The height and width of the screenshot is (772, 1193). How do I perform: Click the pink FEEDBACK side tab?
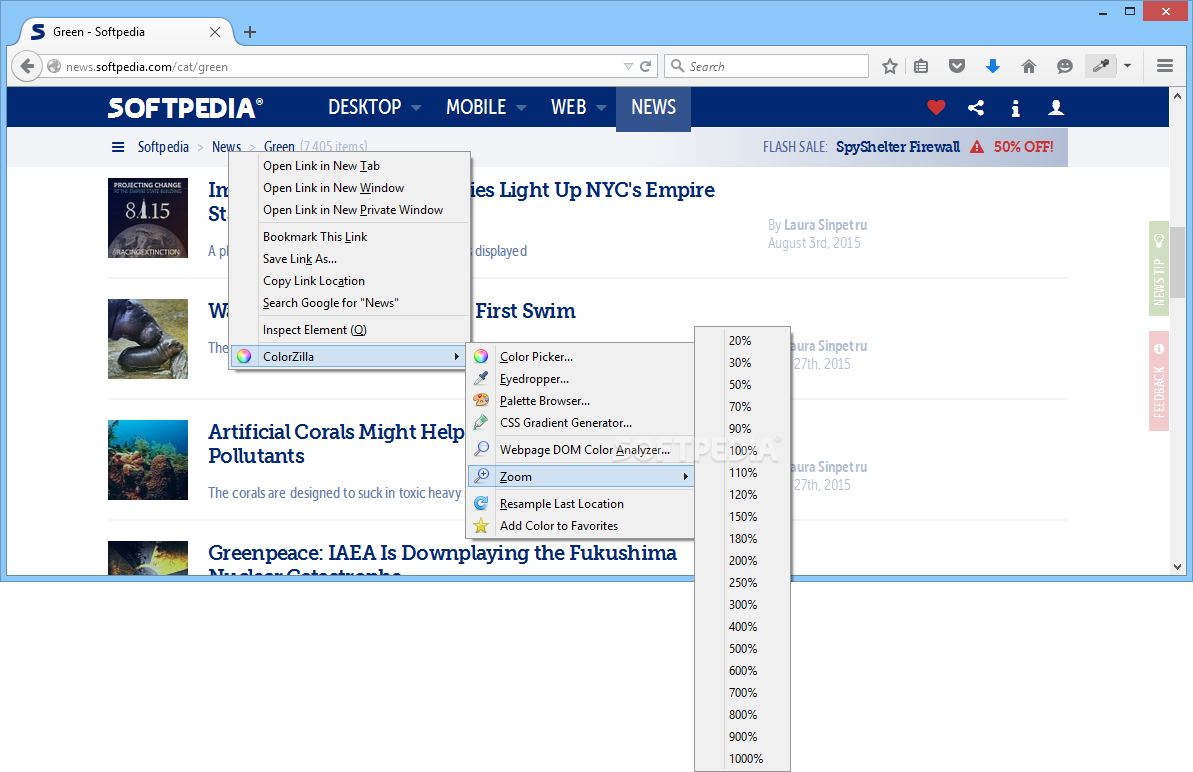tap(1159, 381)
